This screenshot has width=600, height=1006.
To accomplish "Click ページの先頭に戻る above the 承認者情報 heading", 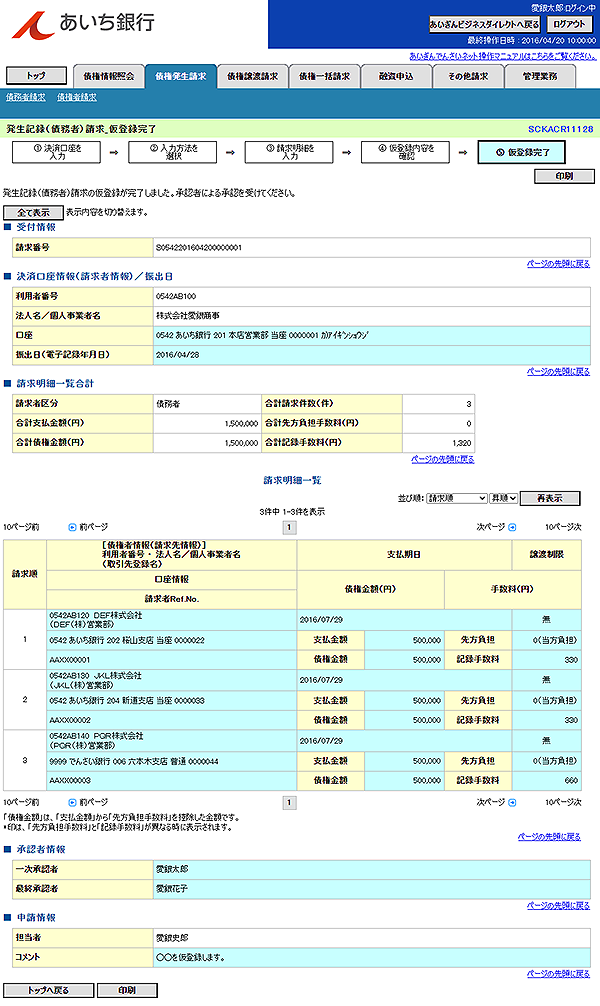I will click(x=549, y=837).
